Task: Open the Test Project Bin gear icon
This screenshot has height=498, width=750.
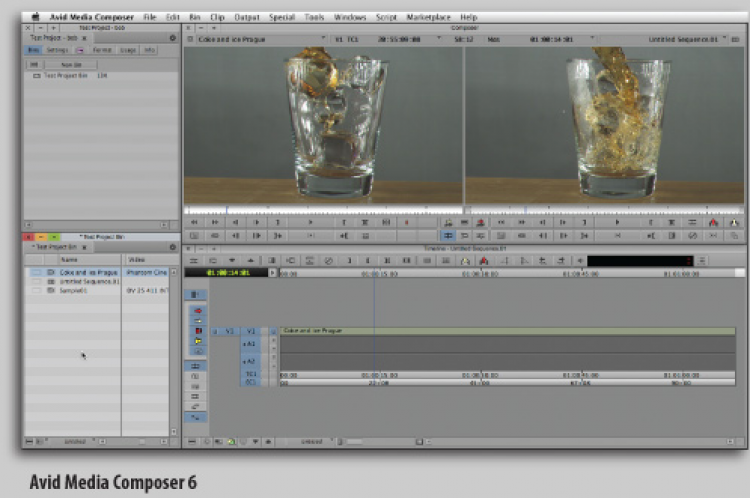Action: (173, 247)
